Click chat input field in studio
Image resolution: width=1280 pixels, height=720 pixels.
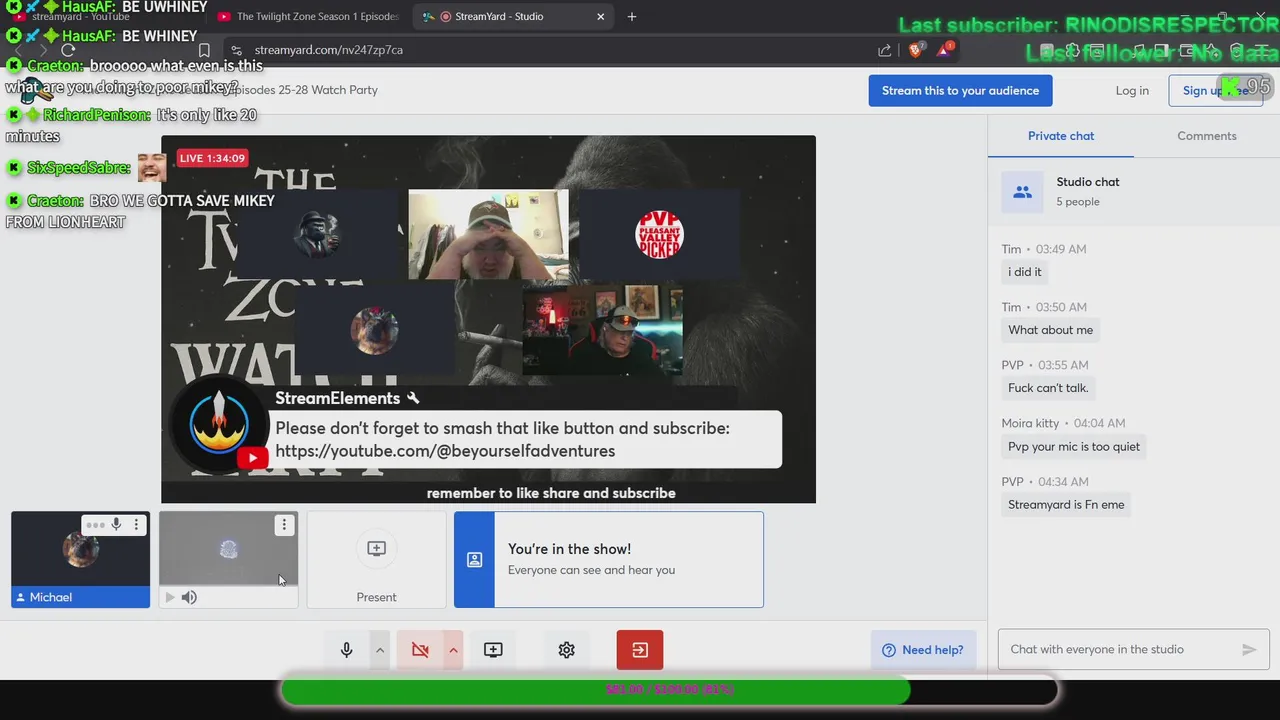pyautogui.click(x=1120, y=649)
